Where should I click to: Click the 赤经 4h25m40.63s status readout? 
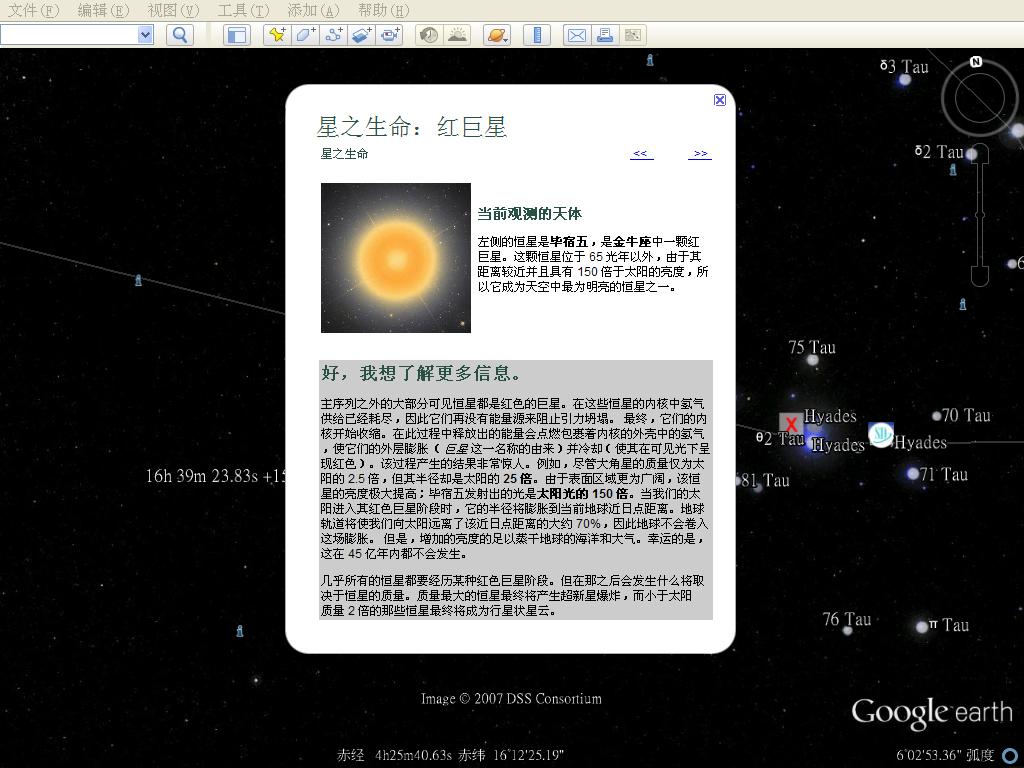pos(394,756)
